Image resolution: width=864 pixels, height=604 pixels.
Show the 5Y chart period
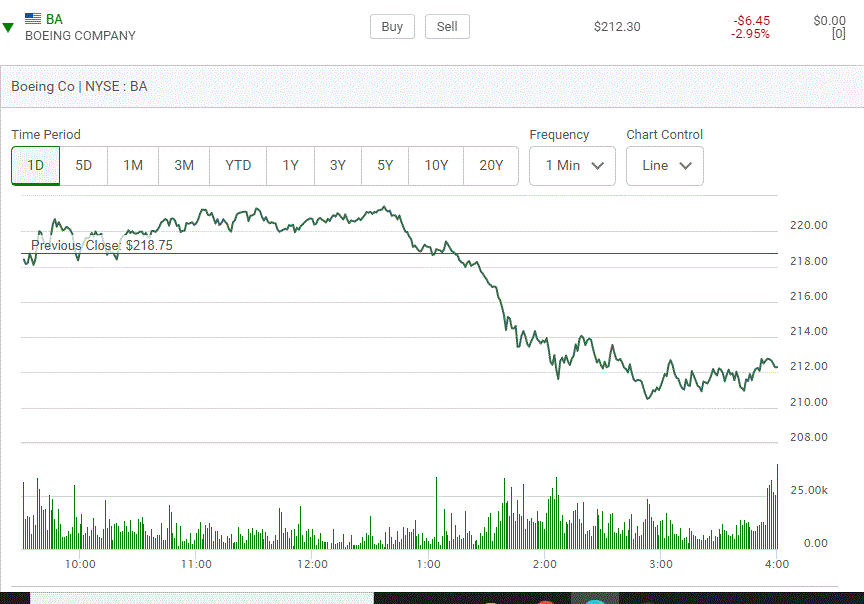coord(385,165)
